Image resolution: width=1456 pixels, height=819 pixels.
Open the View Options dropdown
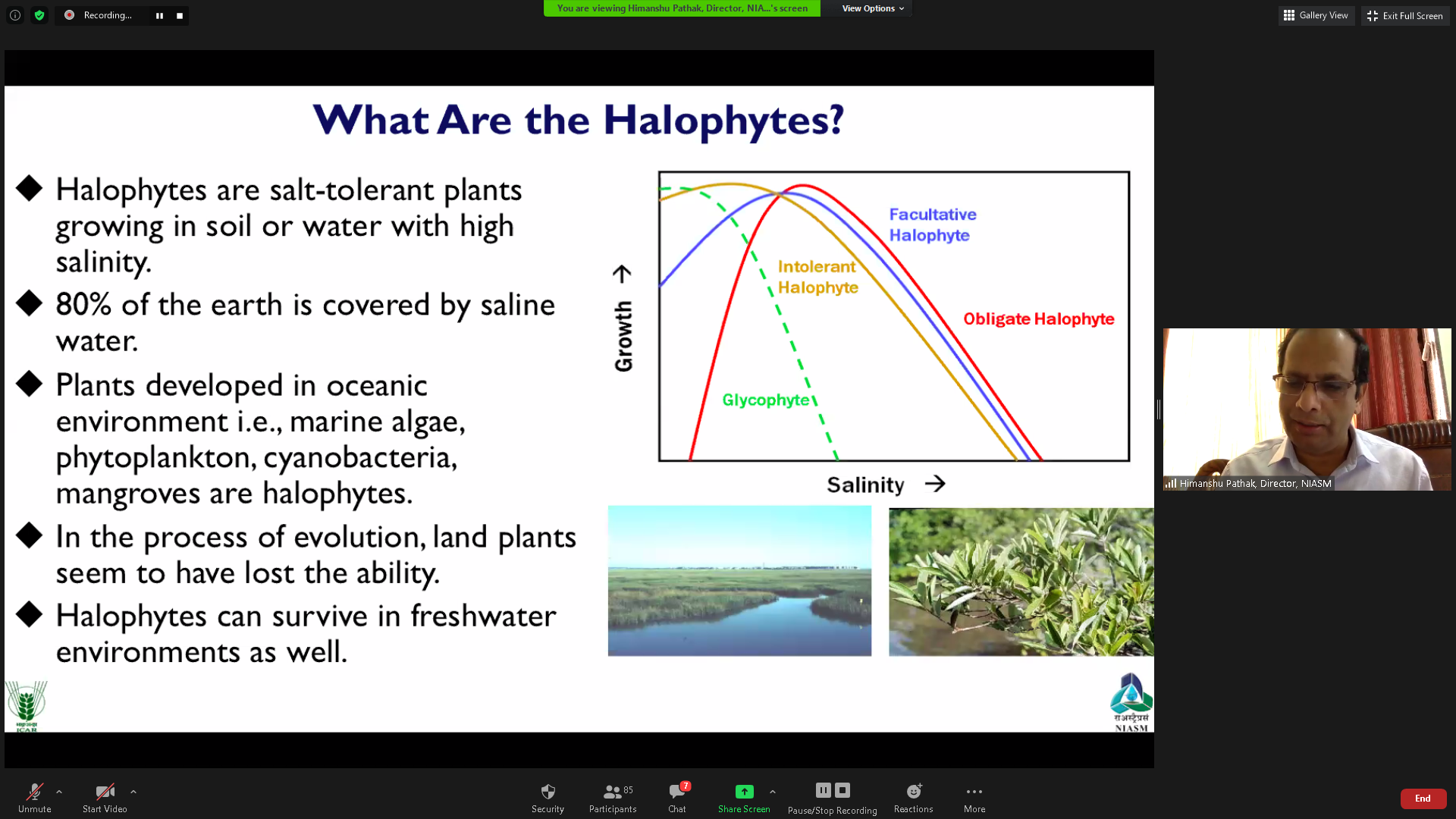(x=872, y=8)
